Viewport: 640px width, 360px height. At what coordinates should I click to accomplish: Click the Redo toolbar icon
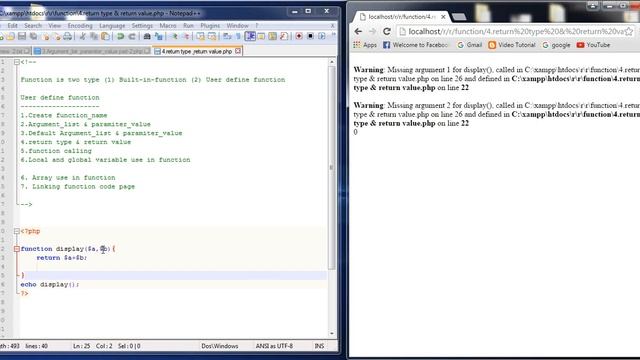[132, 36]
